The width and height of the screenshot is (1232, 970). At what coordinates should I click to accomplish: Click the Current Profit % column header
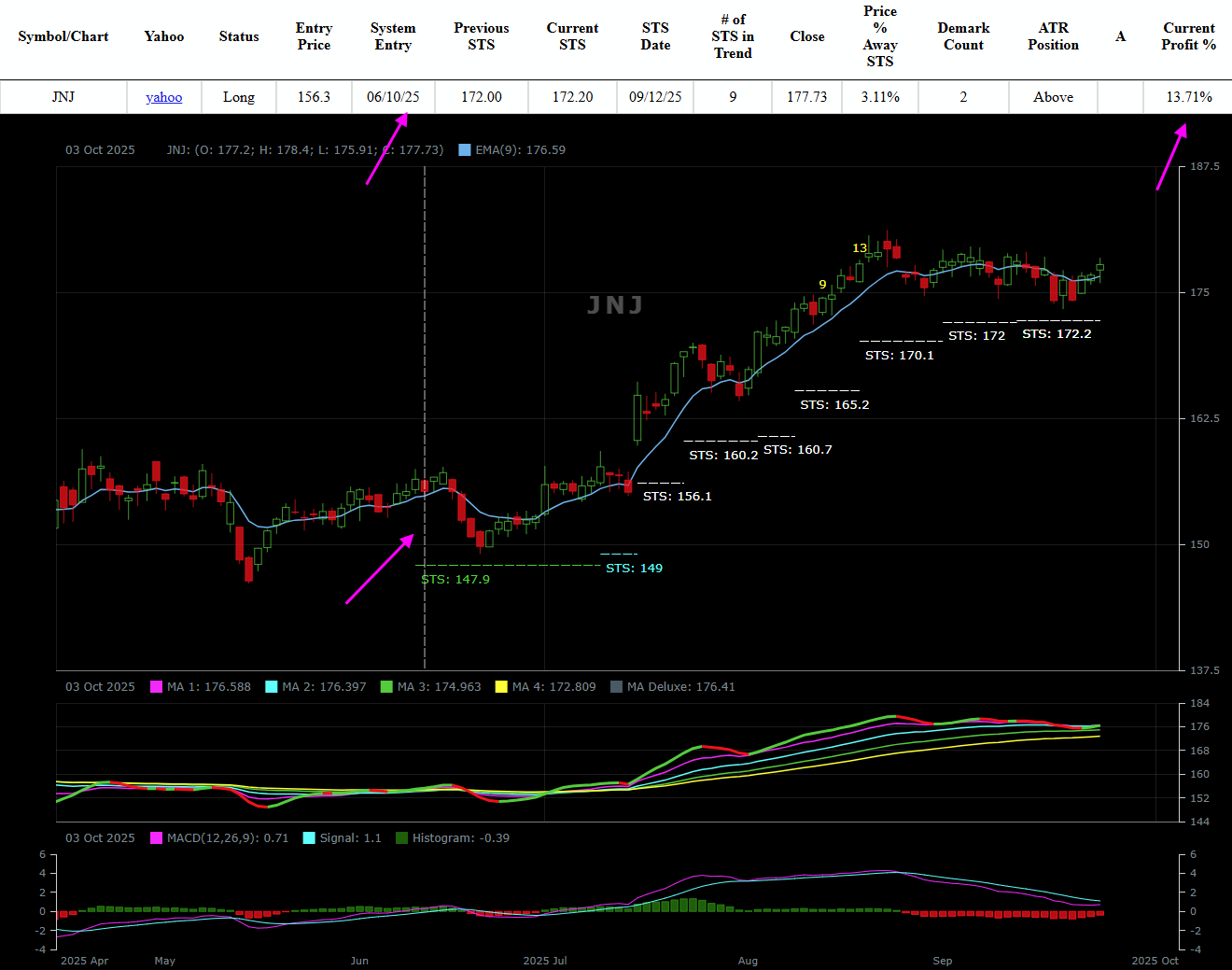pyautogui.click(x=1189, y=36)
